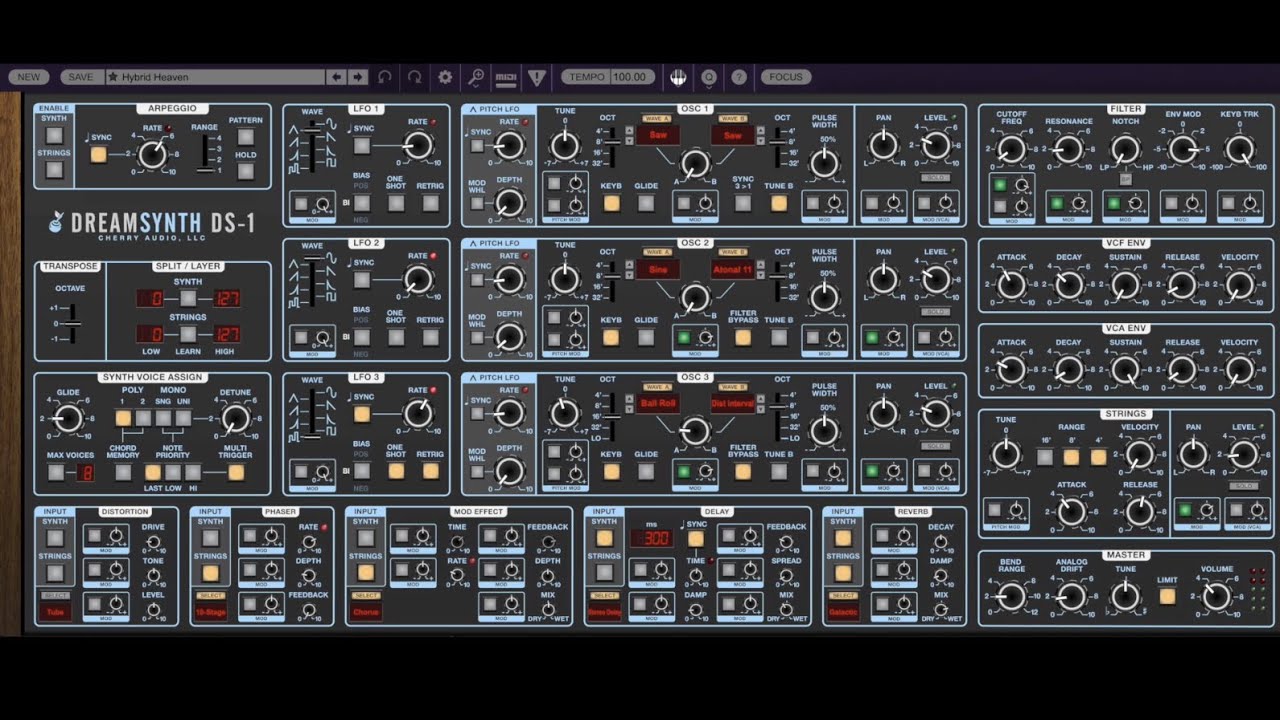Open OSC 3 Wave B Dist Interval selector
Viewport: 1280px width, 720px height.
733,404
